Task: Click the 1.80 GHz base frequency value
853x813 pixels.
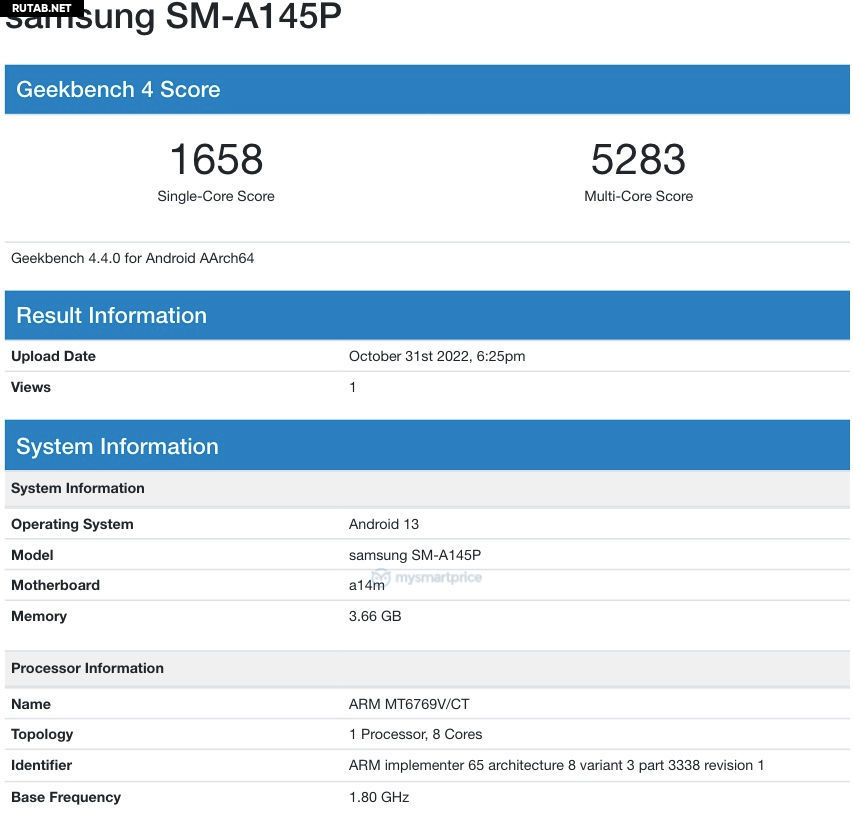Action: click(379, 797)
